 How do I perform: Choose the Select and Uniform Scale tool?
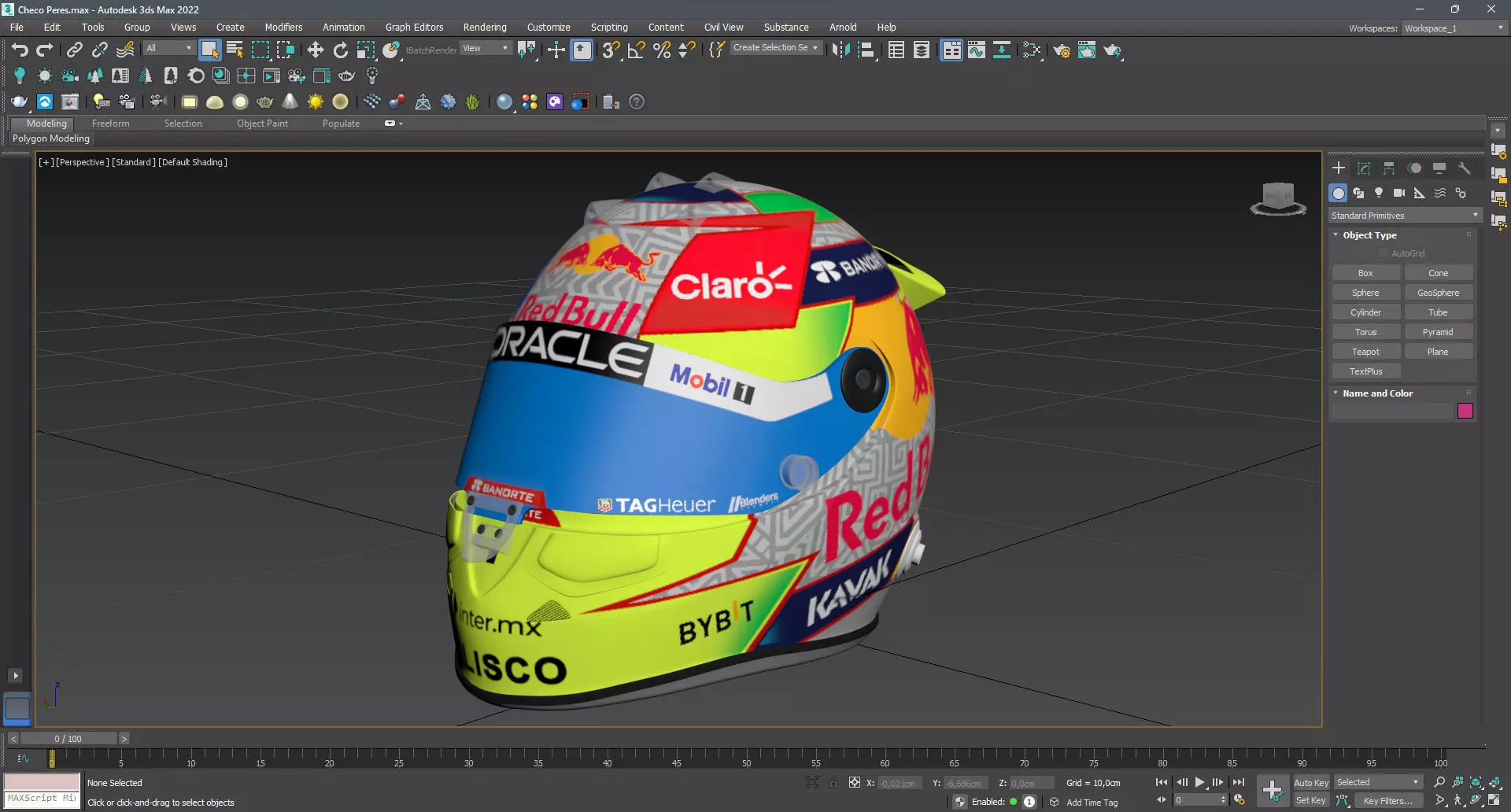click(x=366, y=50)
